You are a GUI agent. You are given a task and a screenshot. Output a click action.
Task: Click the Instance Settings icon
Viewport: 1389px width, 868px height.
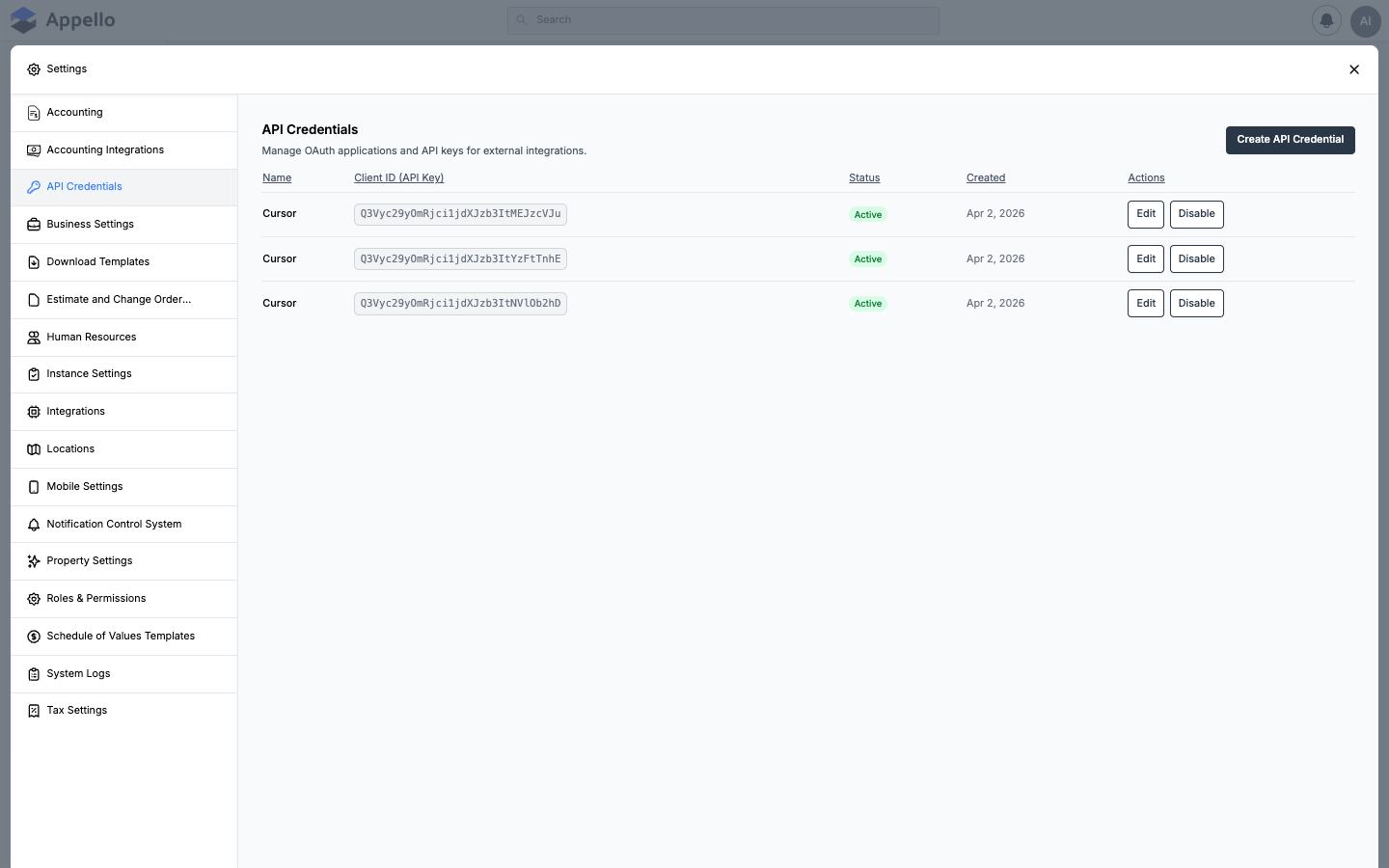point(34,374)
